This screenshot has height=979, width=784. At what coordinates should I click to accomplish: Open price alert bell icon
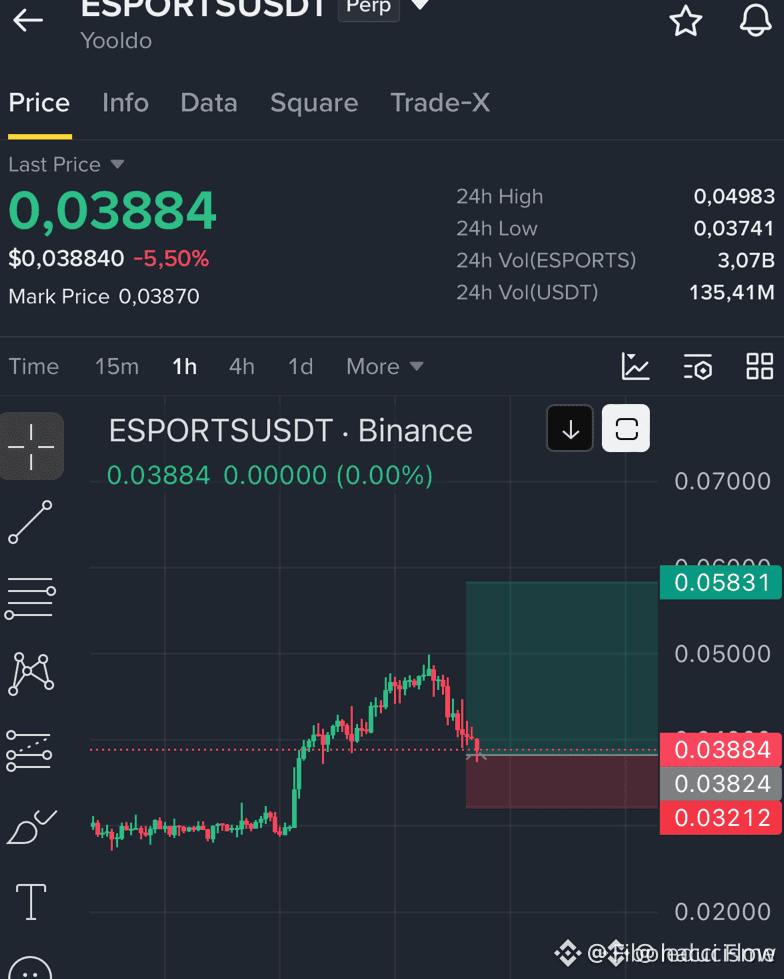tap(755, 20)
